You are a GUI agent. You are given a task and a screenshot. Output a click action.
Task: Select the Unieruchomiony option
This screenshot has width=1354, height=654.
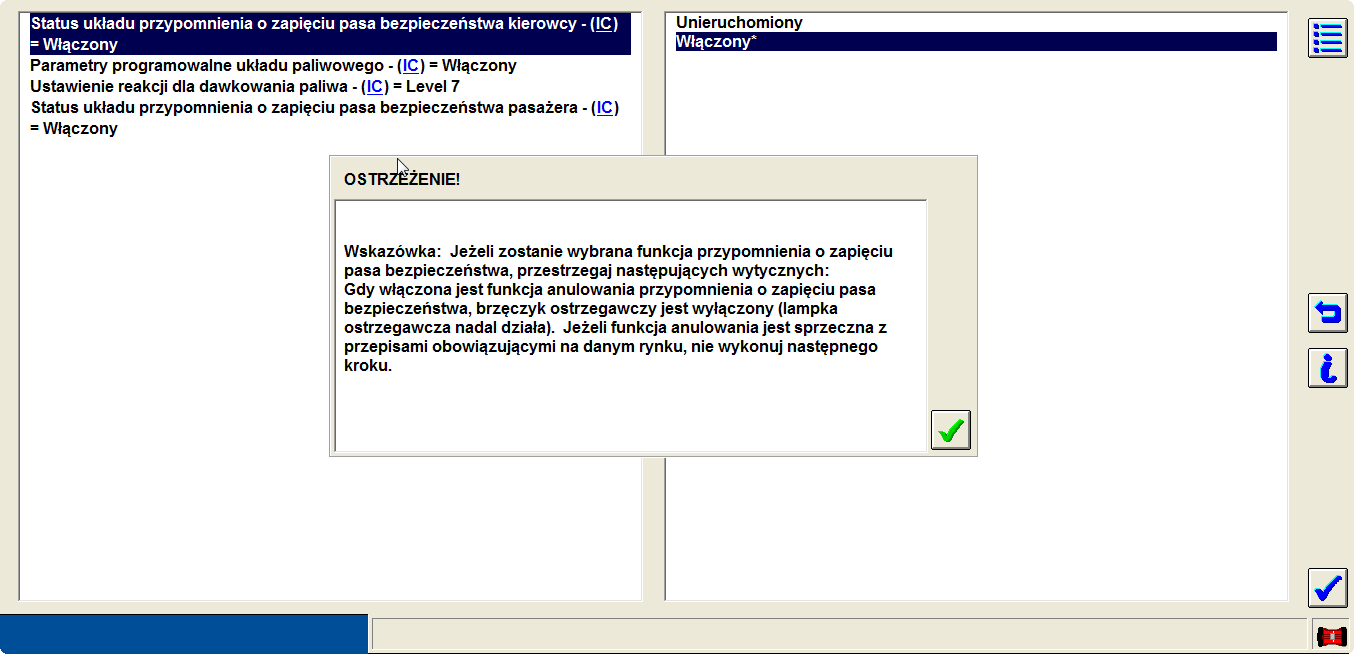tap(739, 22)
